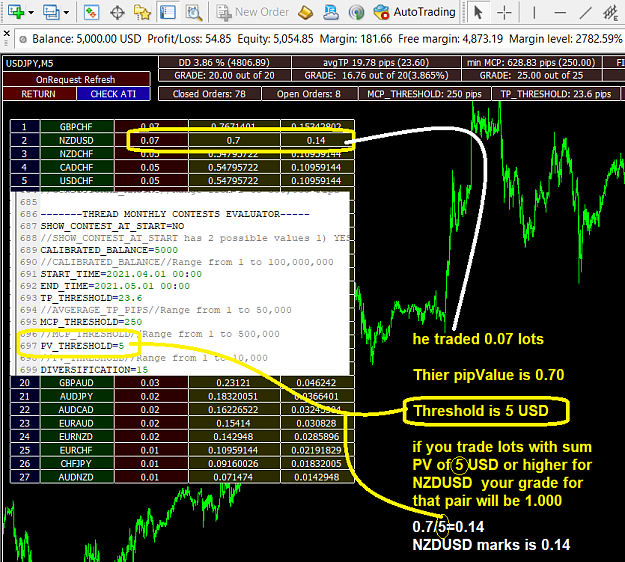Click the New Order button
Screen dimensions: 625x562
tap(252, 12)
